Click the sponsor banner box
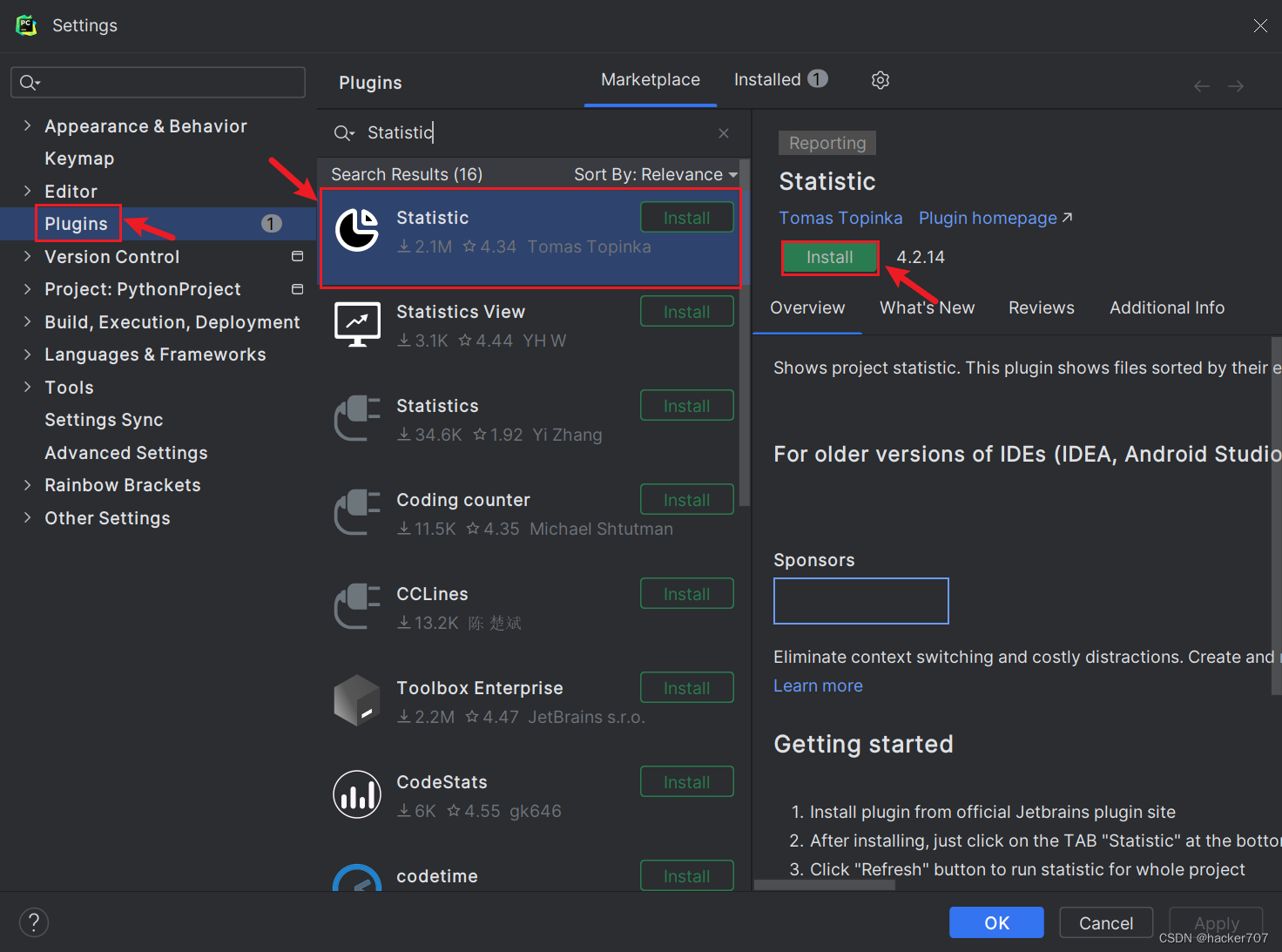This screenshot has width=1282, height=952. tap(861, 601)
